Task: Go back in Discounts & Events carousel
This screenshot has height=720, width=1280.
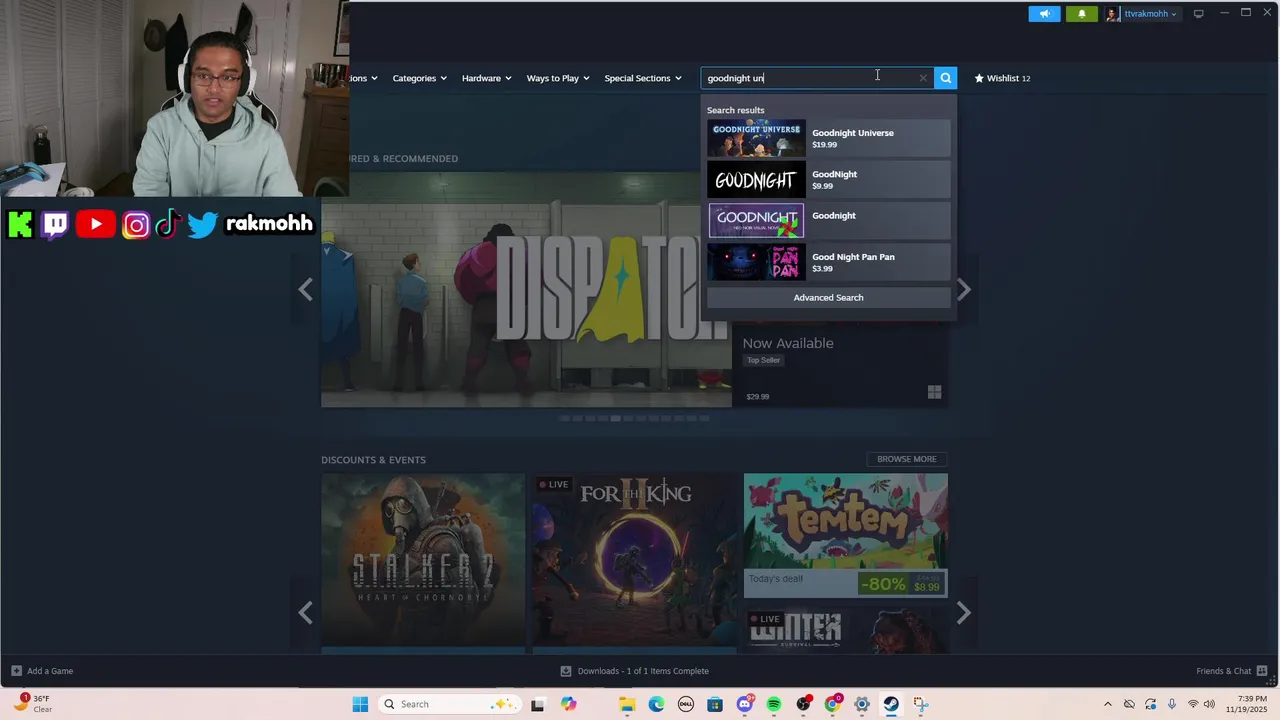Action: [306, 612]
